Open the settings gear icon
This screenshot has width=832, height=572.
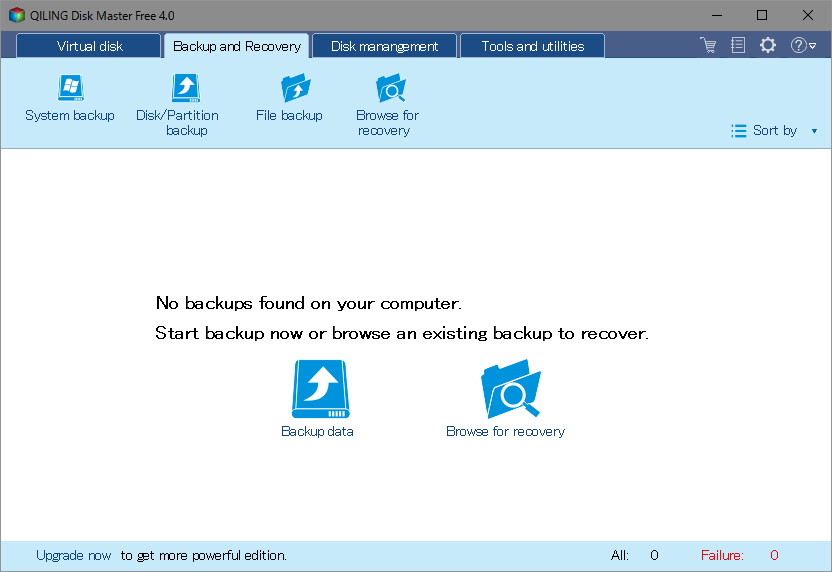(768, 45)
